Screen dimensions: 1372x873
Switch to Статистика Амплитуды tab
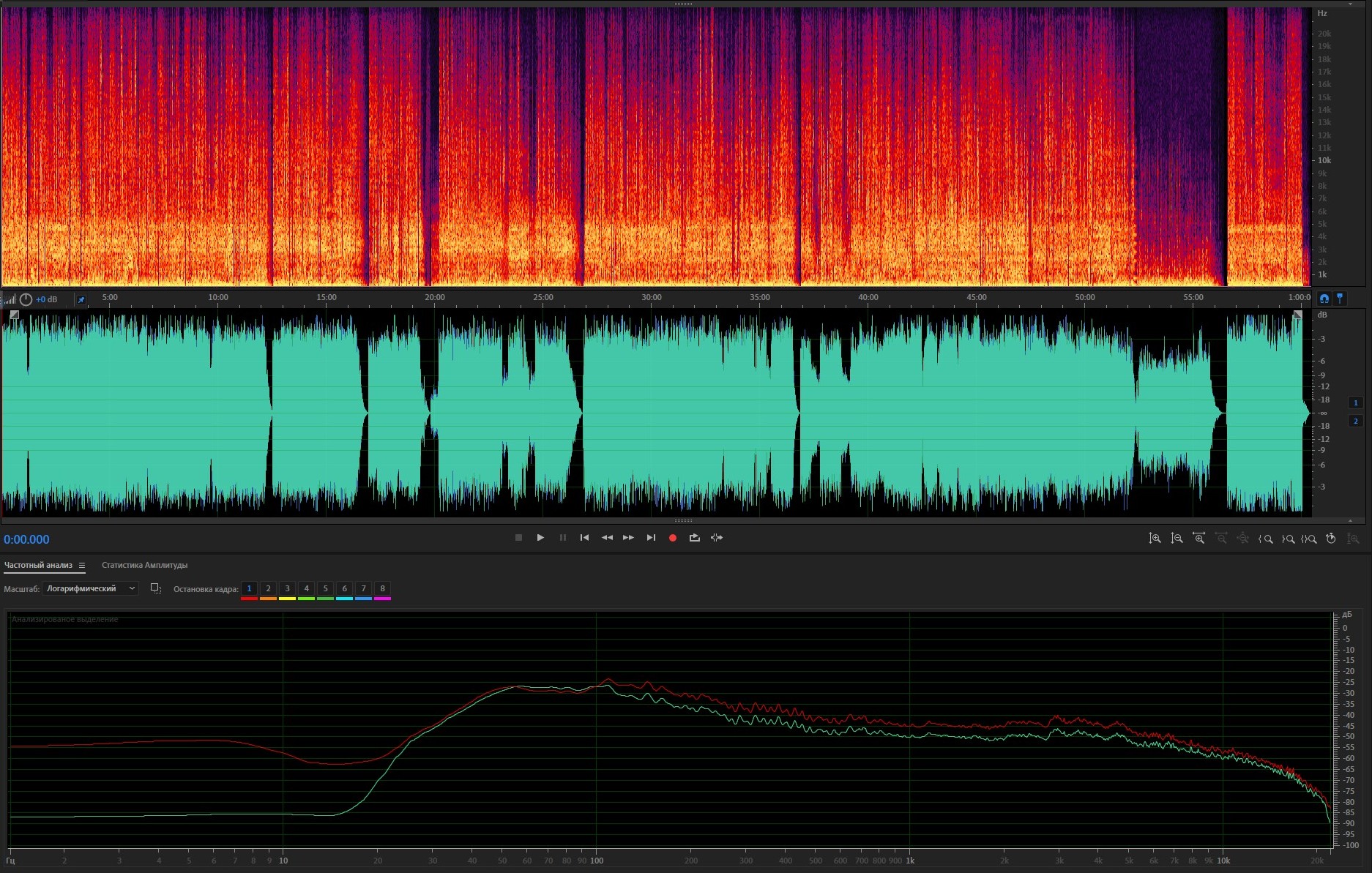(144, 565)
